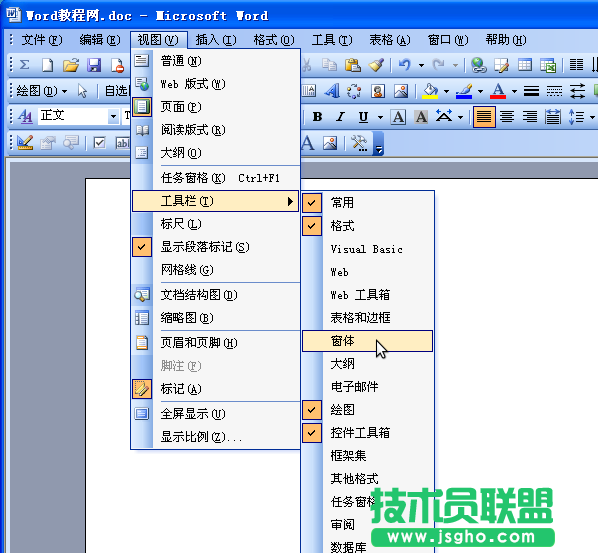The height and width of the screenshot is (553, 598).
Task: Center align the paragraph
Action: (507, 117)
